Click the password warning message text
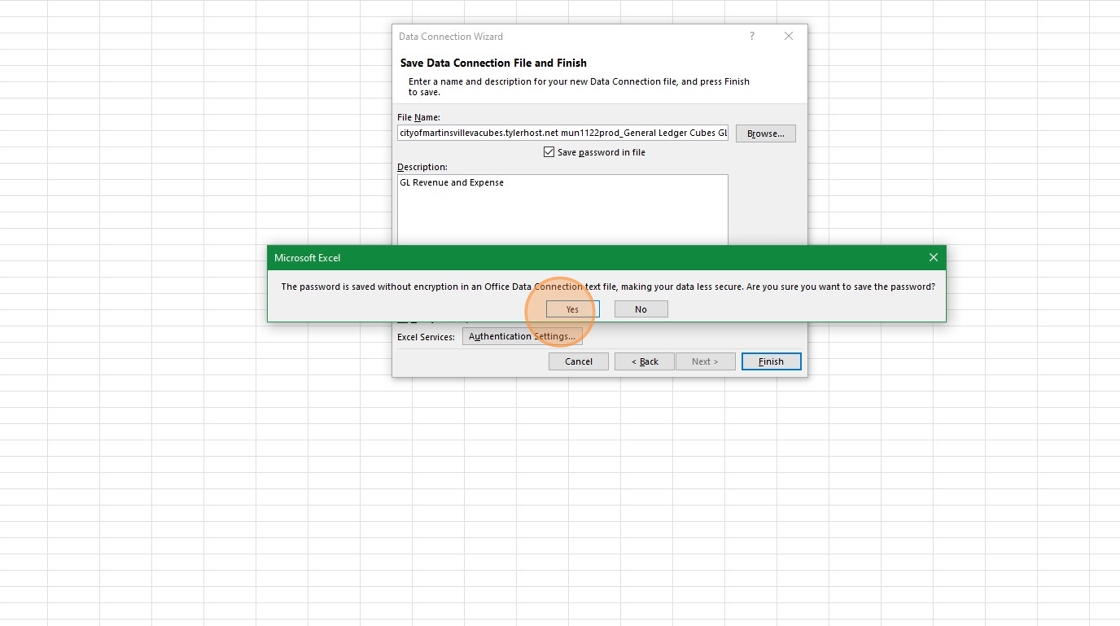 coord(608,287)
